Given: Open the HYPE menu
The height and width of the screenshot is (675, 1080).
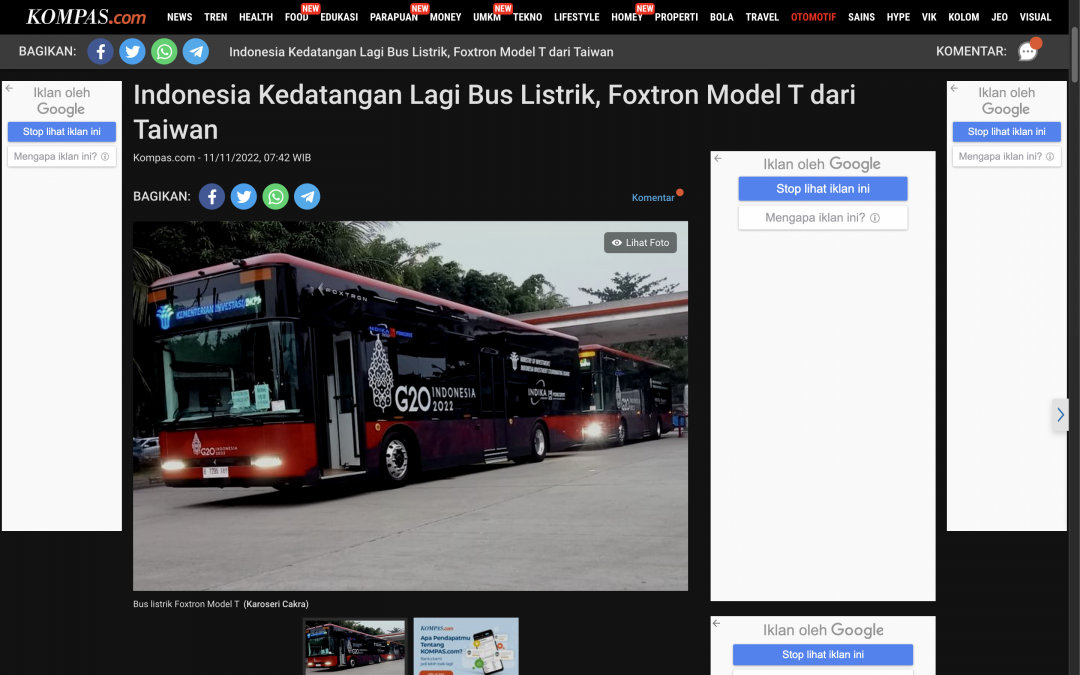Looking at the screenshot, I should [x=898, y=17].
